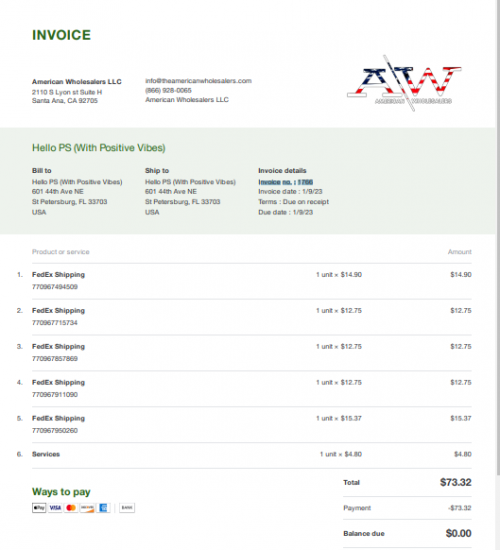500x550 pixels.
Task: Click the $12.75 amount in row 2
Action: (x=461, y=311)
